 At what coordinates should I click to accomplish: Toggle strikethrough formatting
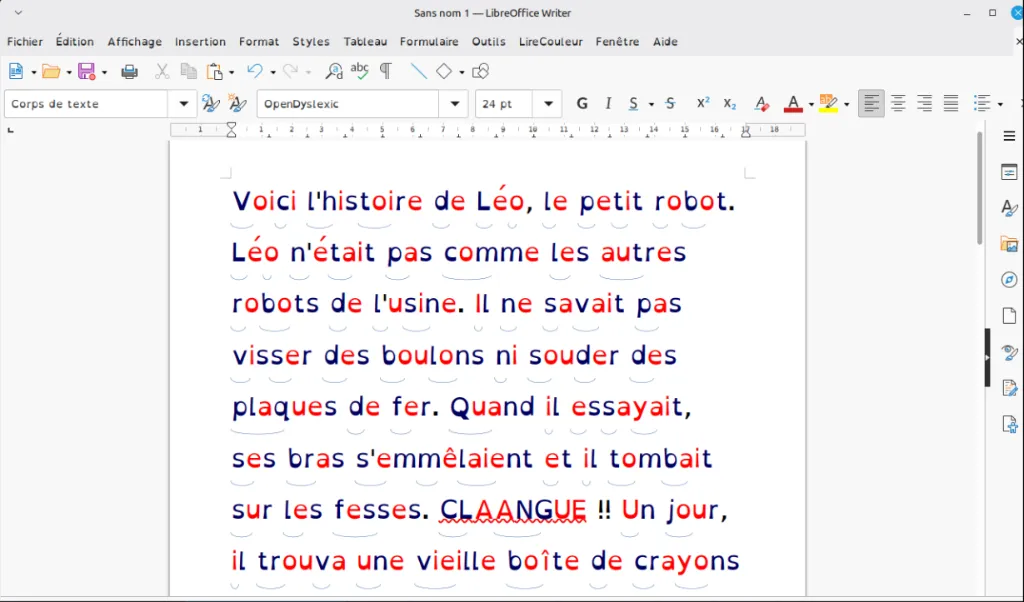pos(669,103)
